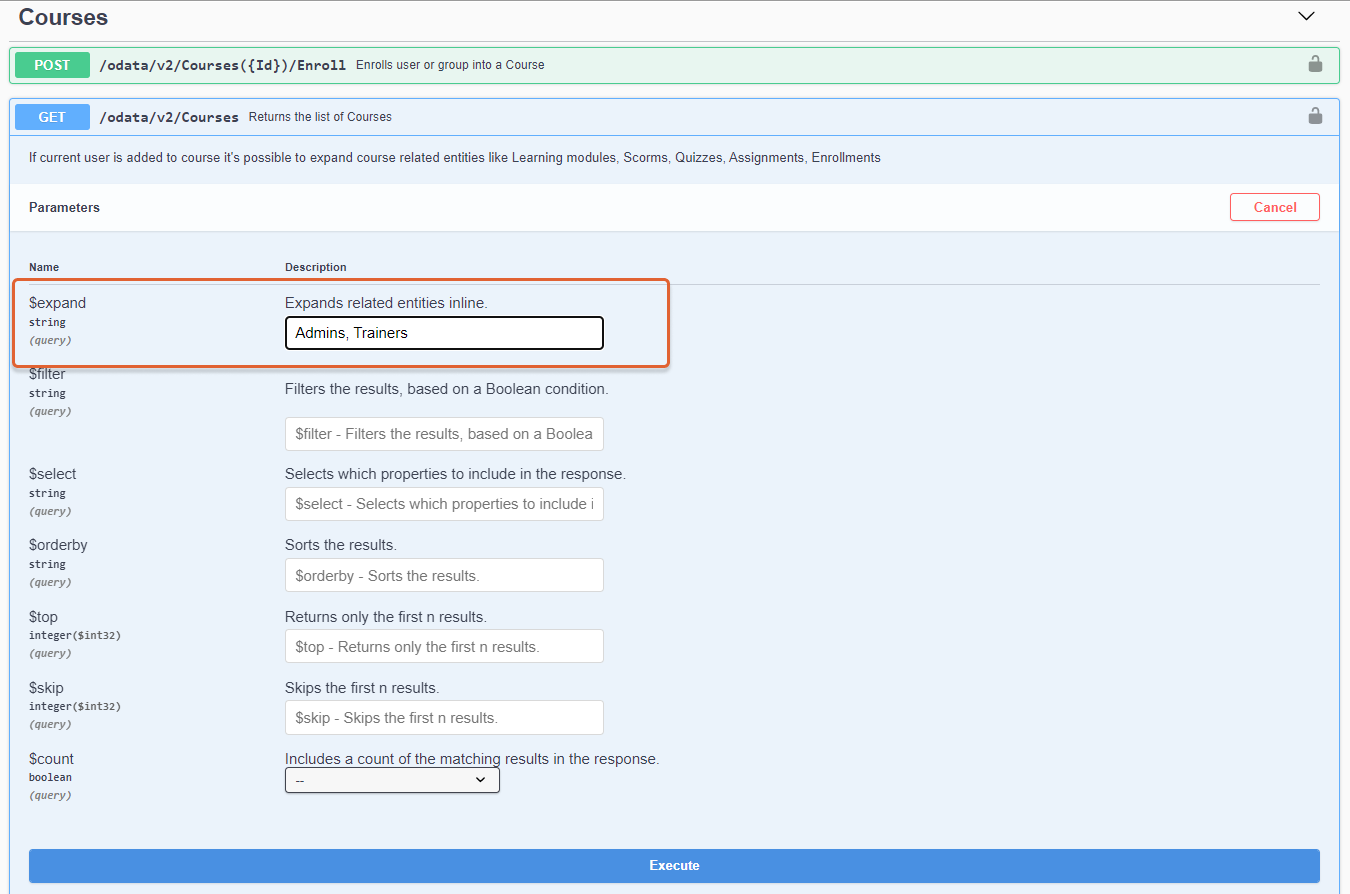Click the /odata/v2/Courses({Id})/Enroll path

222,65
